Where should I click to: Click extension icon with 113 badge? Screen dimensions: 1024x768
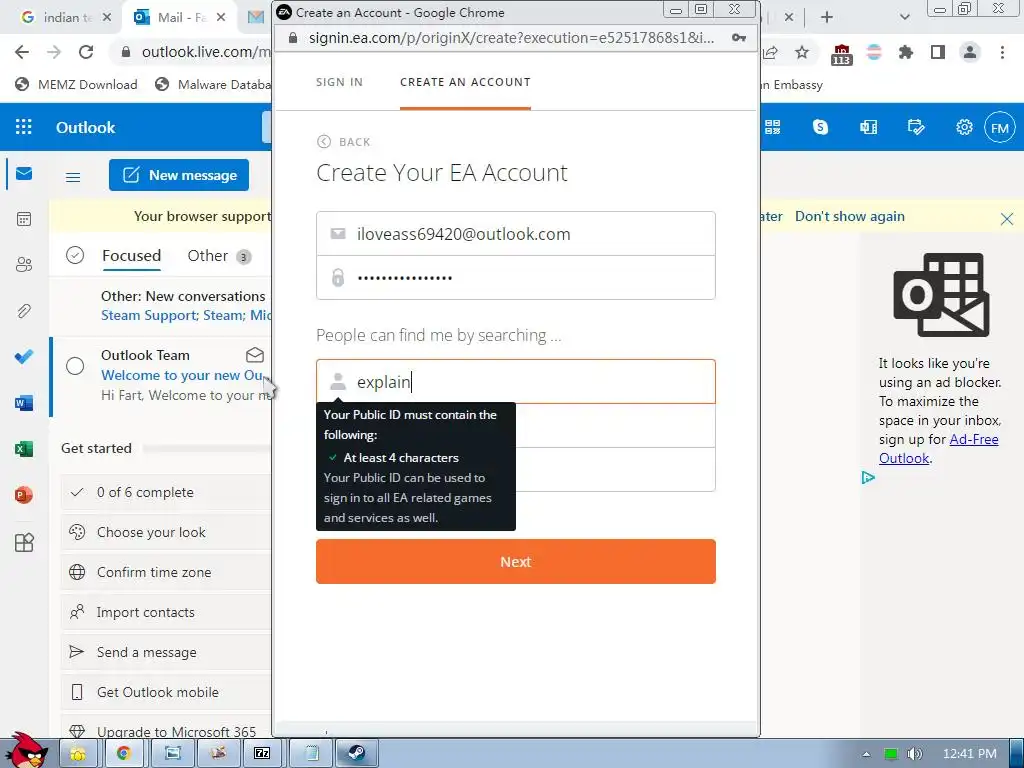click(x=842, y=54)
